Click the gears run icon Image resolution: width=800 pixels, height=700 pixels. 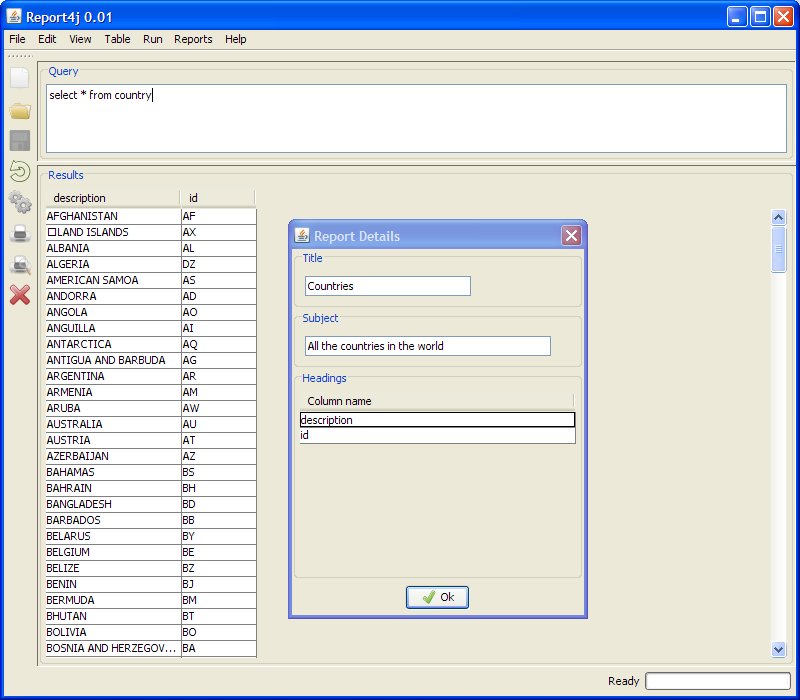coord(20,202)
